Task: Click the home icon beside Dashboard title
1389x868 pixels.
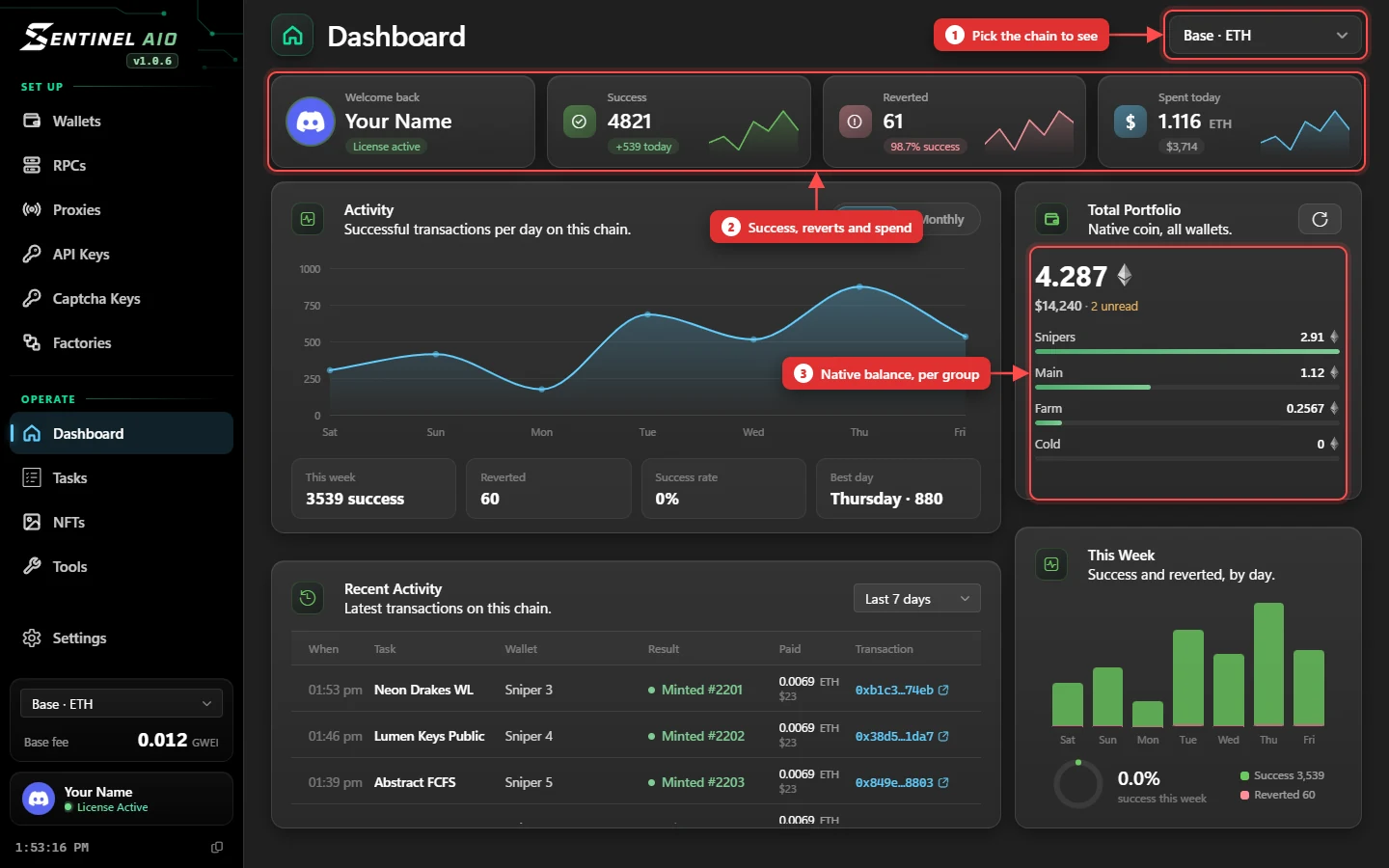Action: [x=292, y=36]
